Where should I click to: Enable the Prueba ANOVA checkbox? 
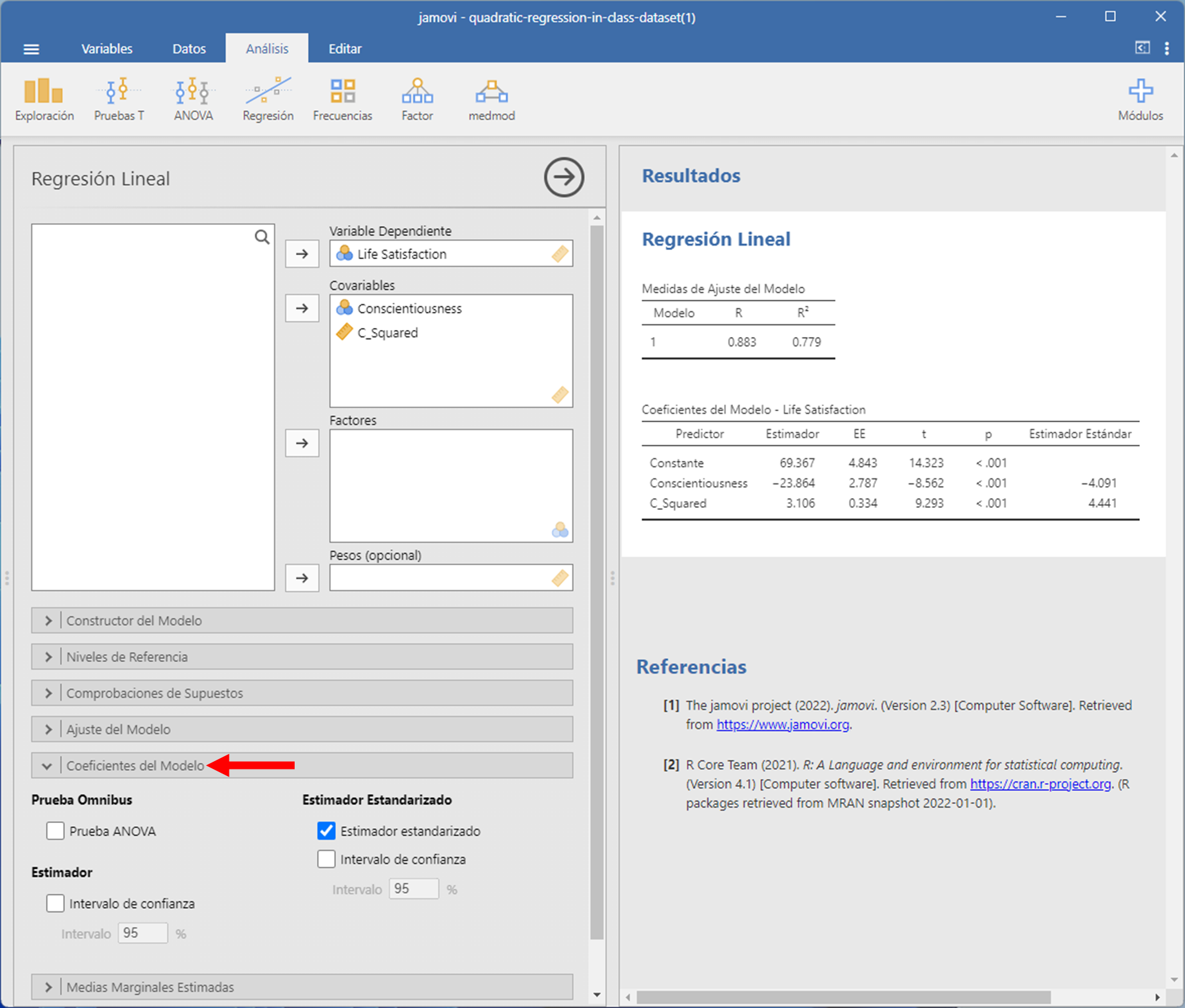[55, 831]
